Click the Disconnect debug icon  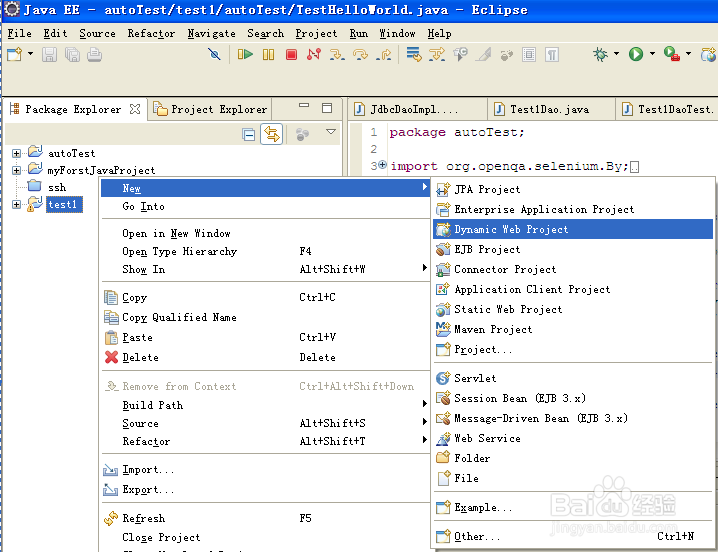(x=314, y=55)
